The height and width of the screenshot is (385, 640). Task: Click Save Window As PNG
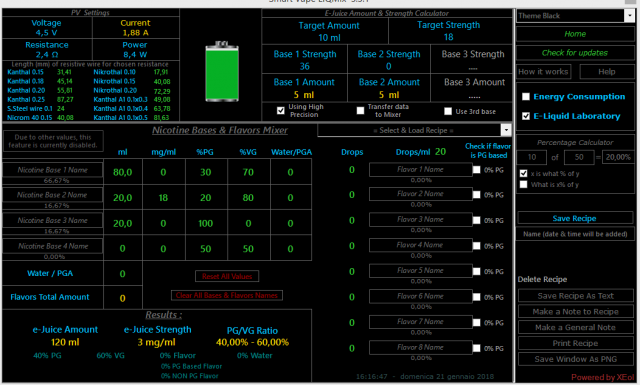coord(576,359)
